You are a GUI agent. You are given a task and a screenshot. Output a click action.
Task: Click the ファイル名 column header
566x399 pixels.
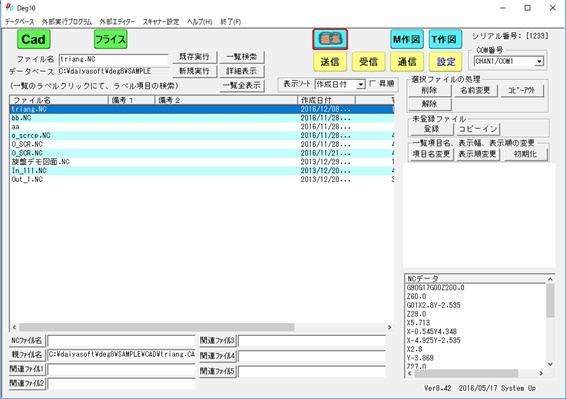(59, 100)
